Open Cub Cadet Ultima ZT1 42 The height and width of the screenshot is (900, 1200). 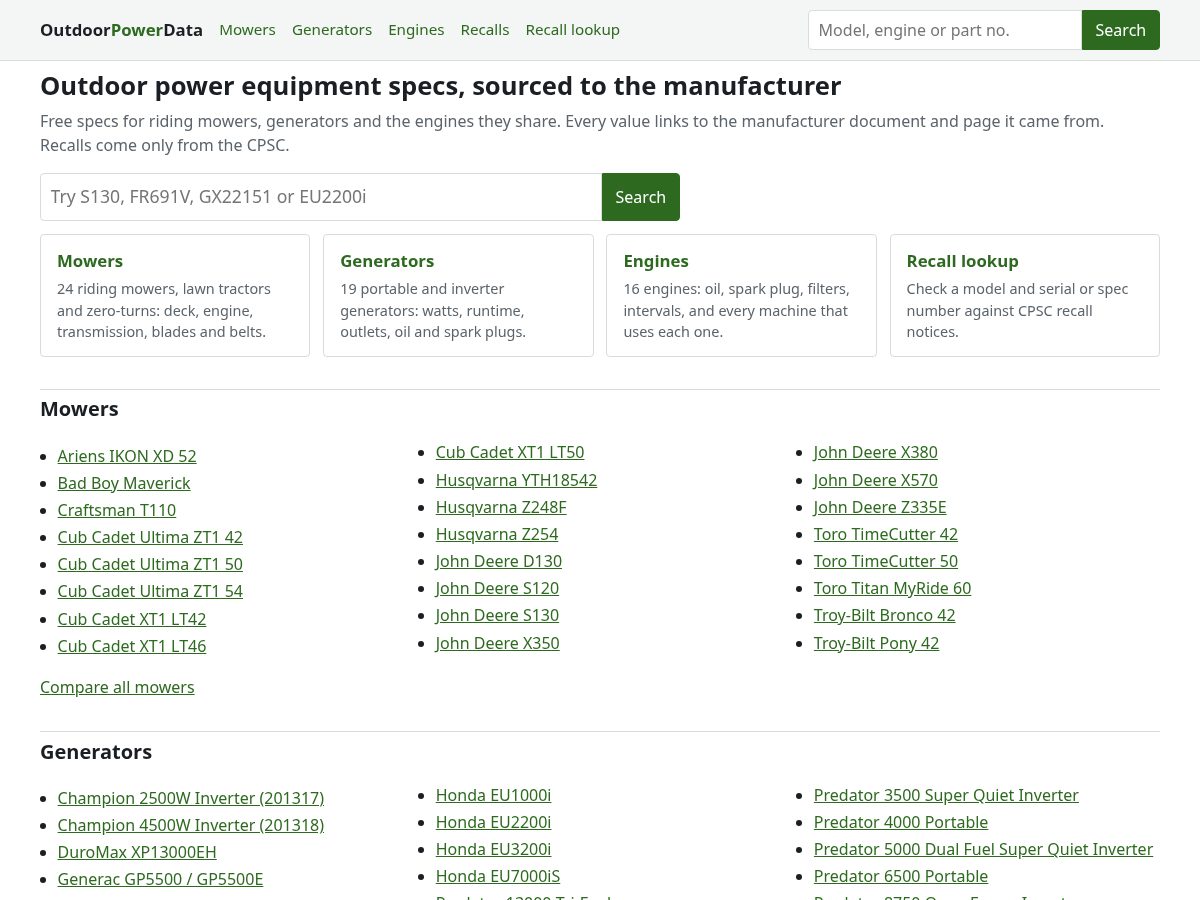click(150, 537)
